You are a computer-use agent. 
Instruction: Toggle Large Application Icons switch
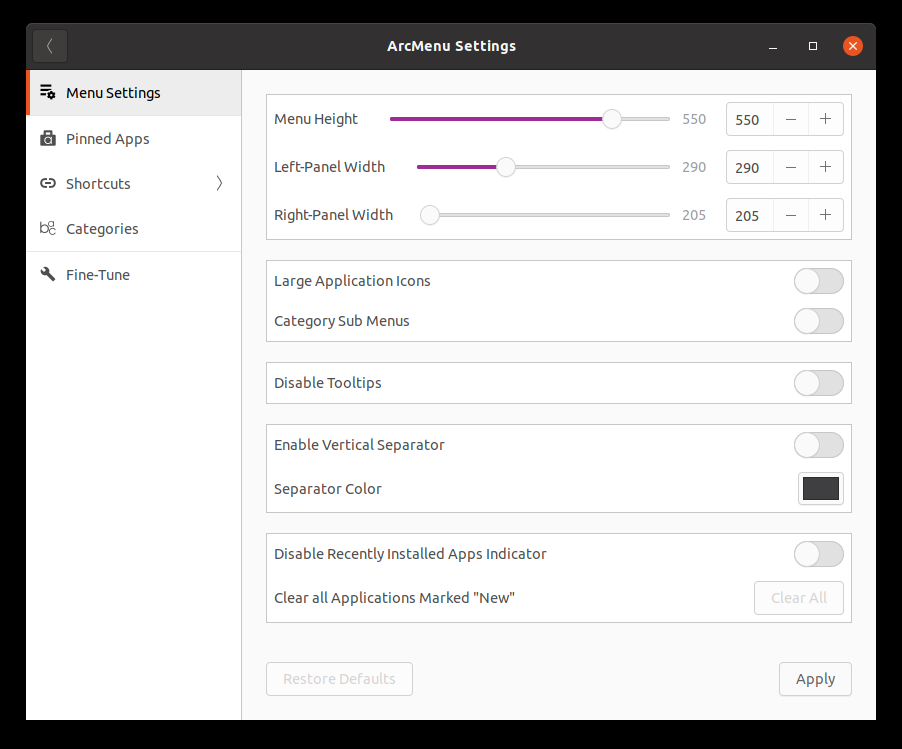click(x=819, y=281)
